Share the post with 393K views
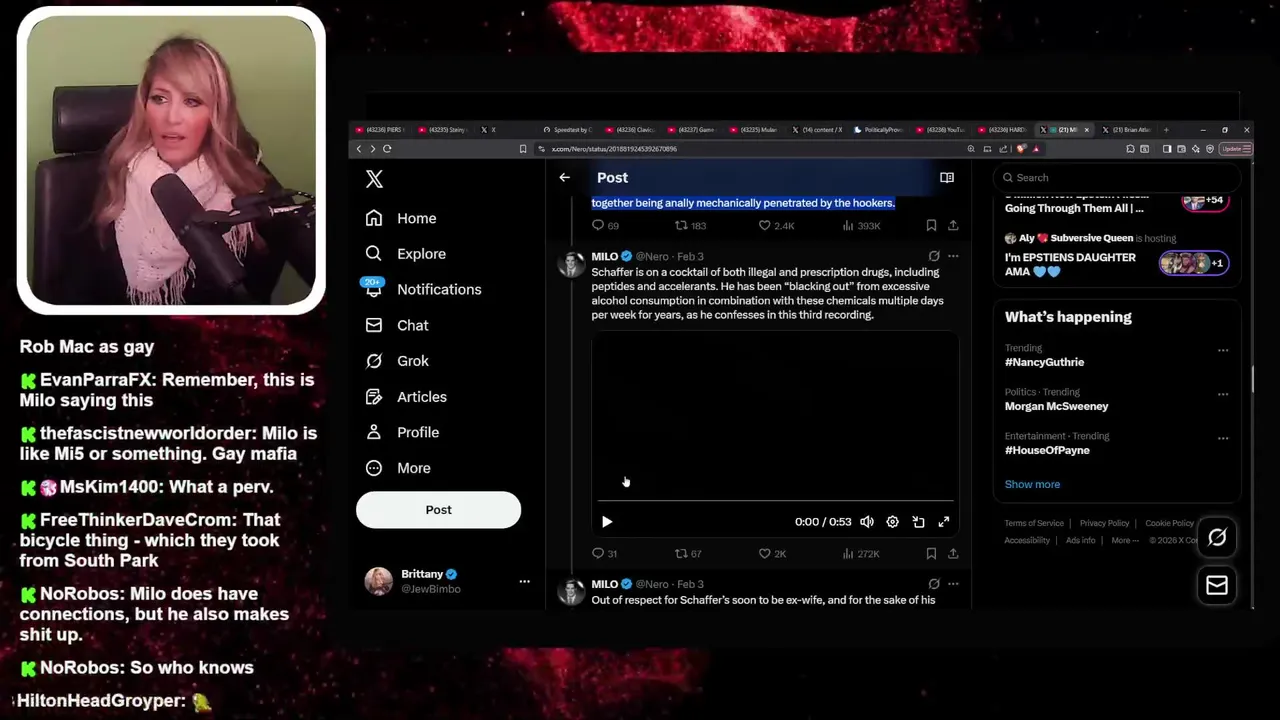 (953, 226)
